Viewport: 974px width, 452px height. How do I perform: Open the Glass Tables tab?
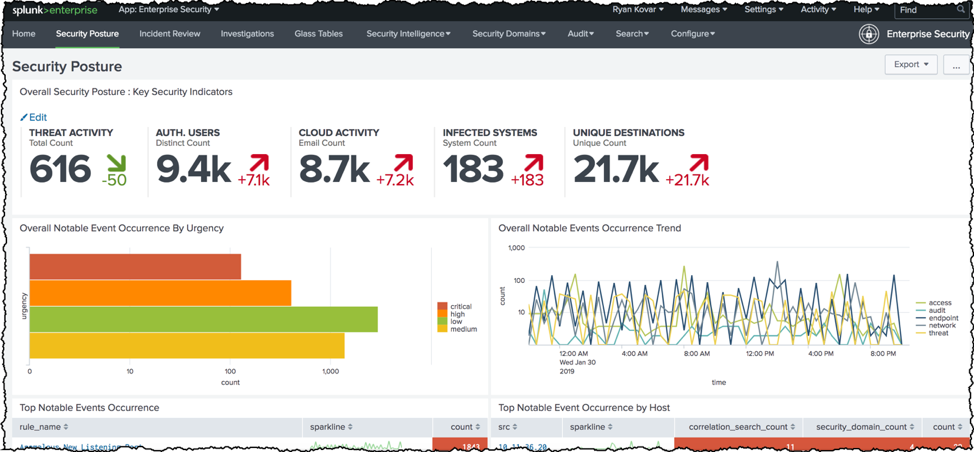319,34
